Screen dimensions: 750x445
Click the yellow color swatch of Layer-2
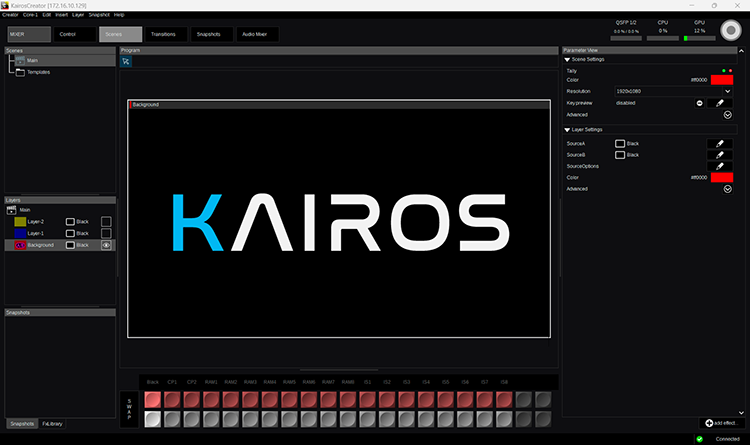click(20, 222)
